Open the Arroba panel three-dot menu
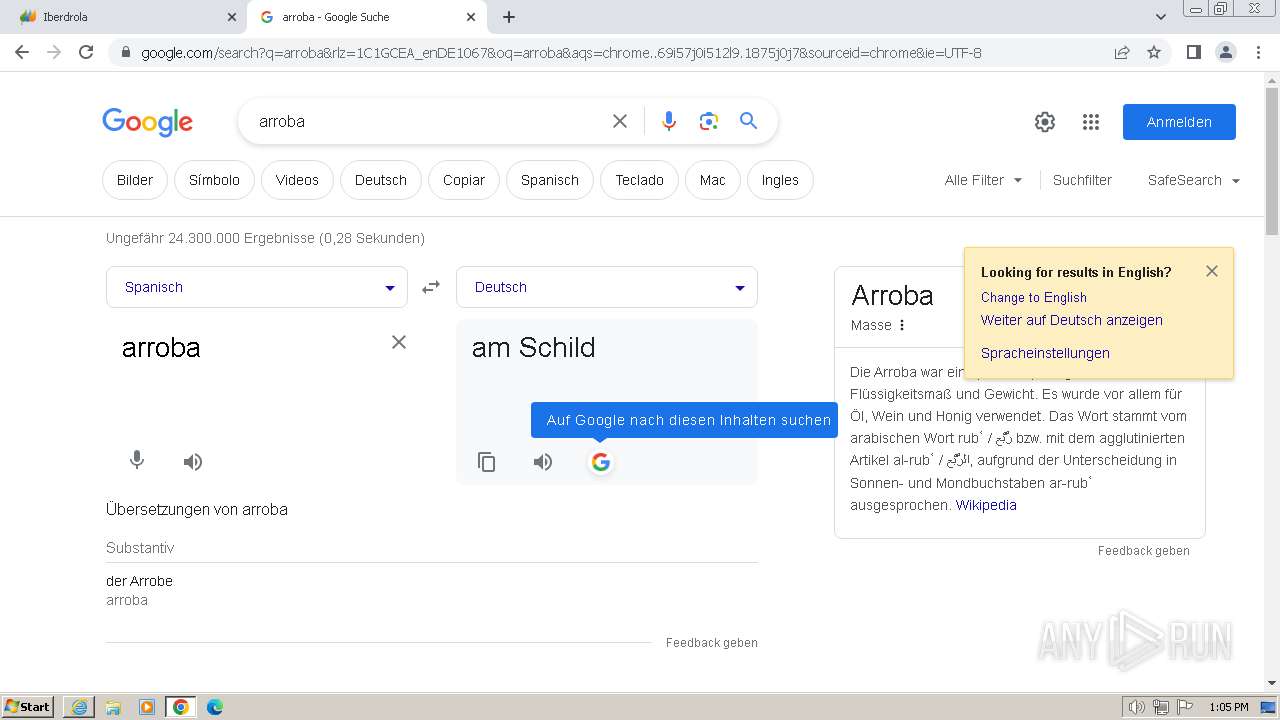The width and height of the screenshot is (1280, 720). 902,325
